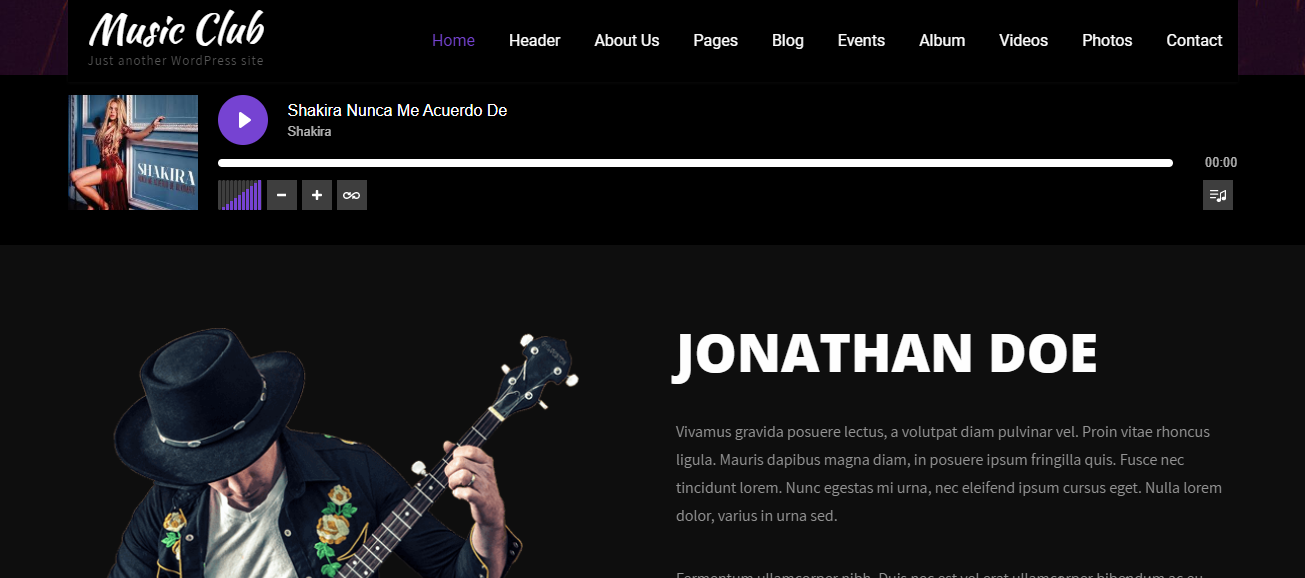The image size is (1305, 578).
Task: Open the Blog menu item
Action: click(x=788, y=40)
